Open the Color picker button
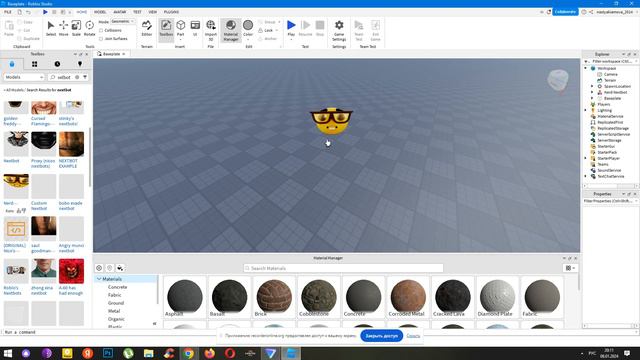Screen dimensions: 640x360 [x=248, y=28]
